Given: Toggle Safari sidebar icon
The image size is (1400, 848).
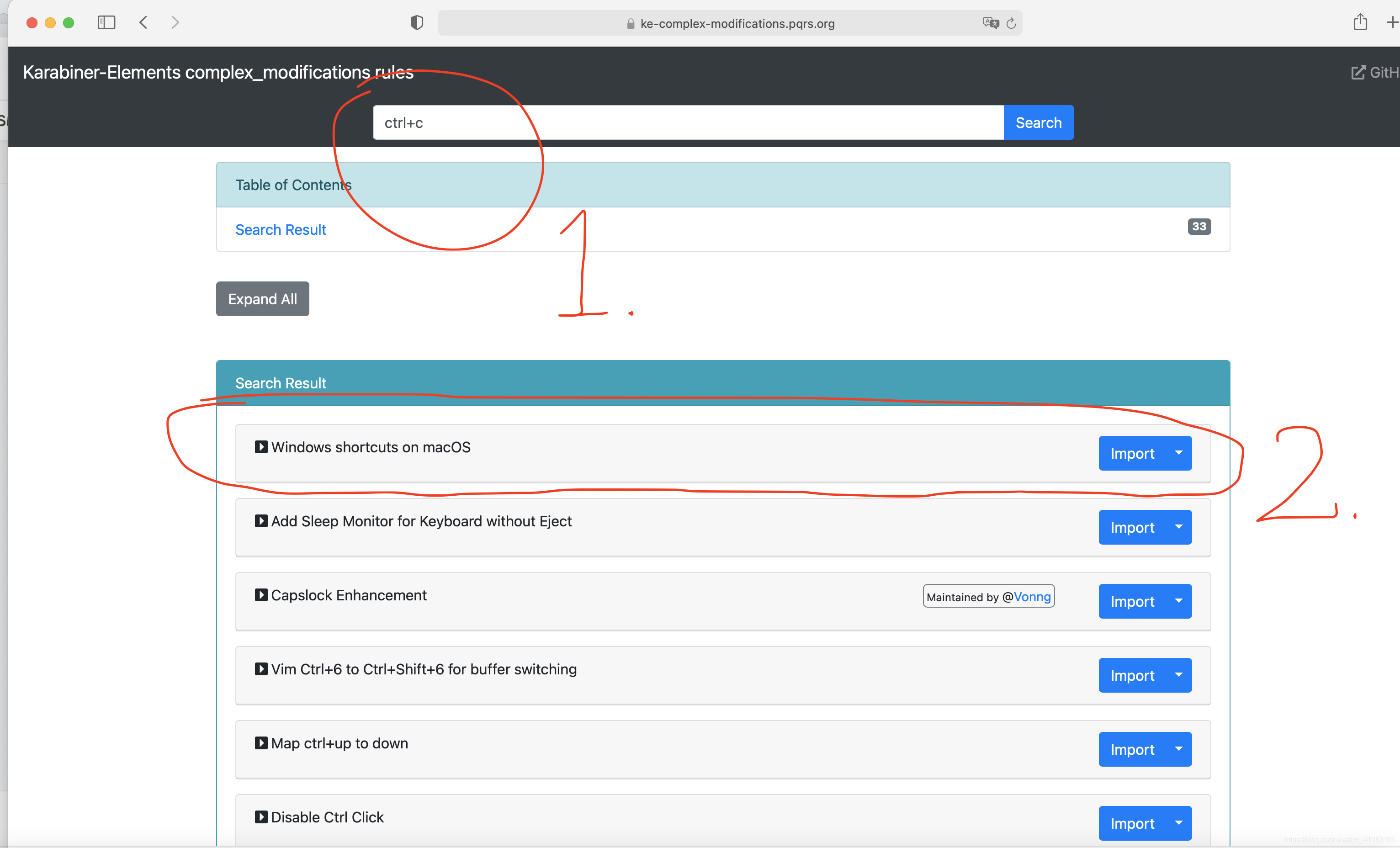Looking at the screenshot, I should point(106,23).
